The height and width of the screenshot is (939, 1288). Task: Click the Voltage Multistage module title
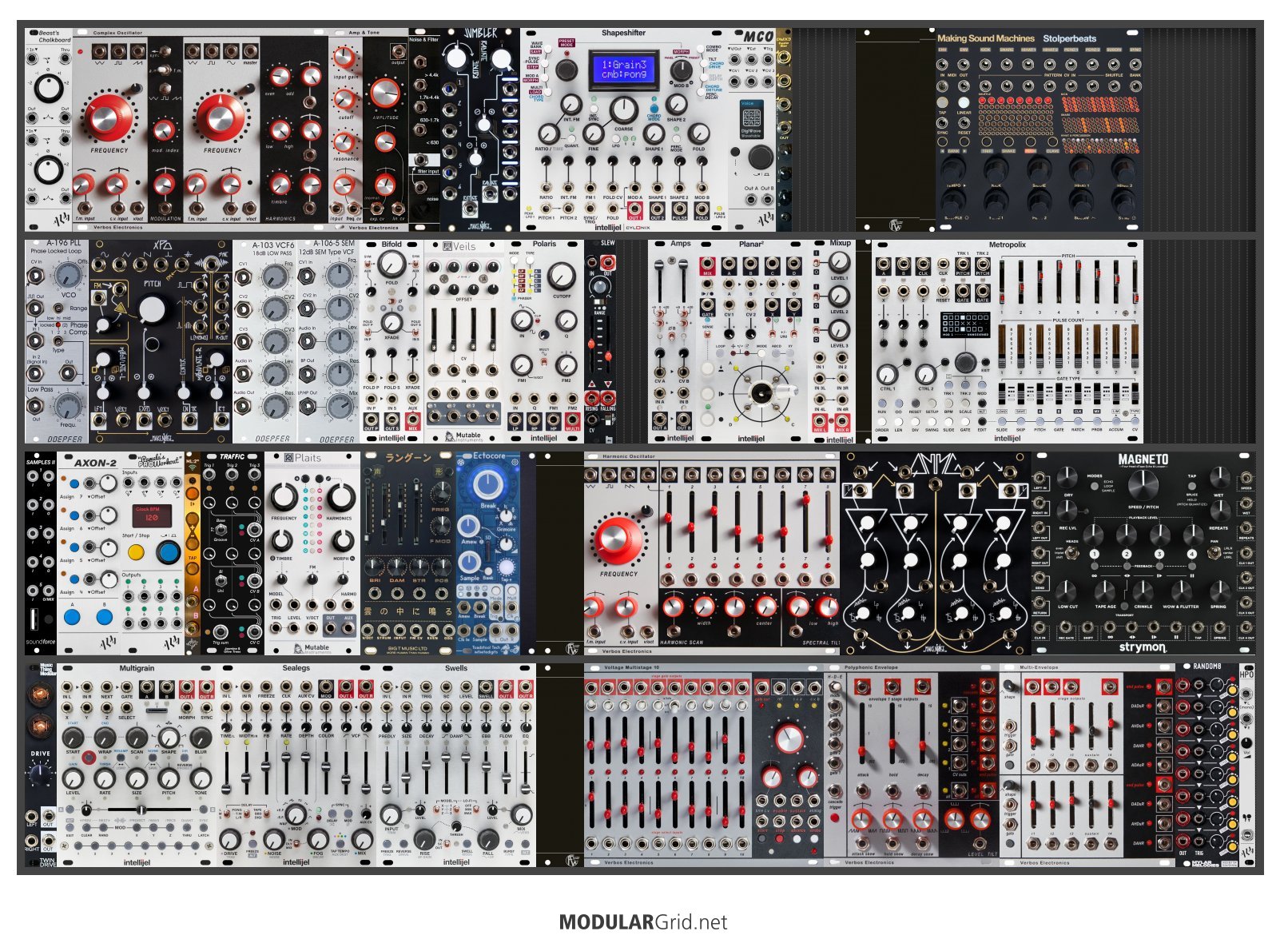[631, 666]
